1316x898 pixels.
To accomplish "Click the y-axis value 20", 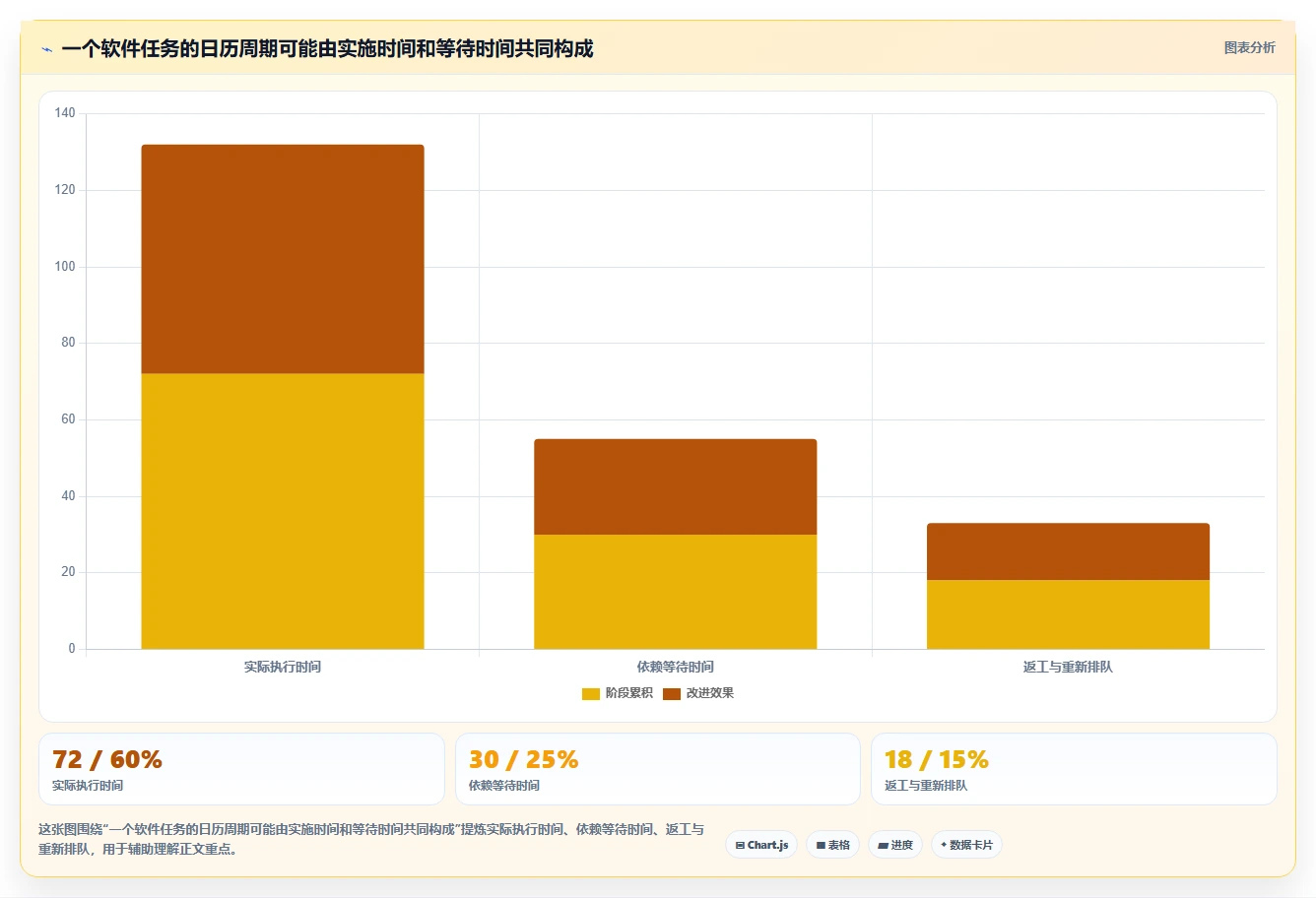I will [68, 572].
